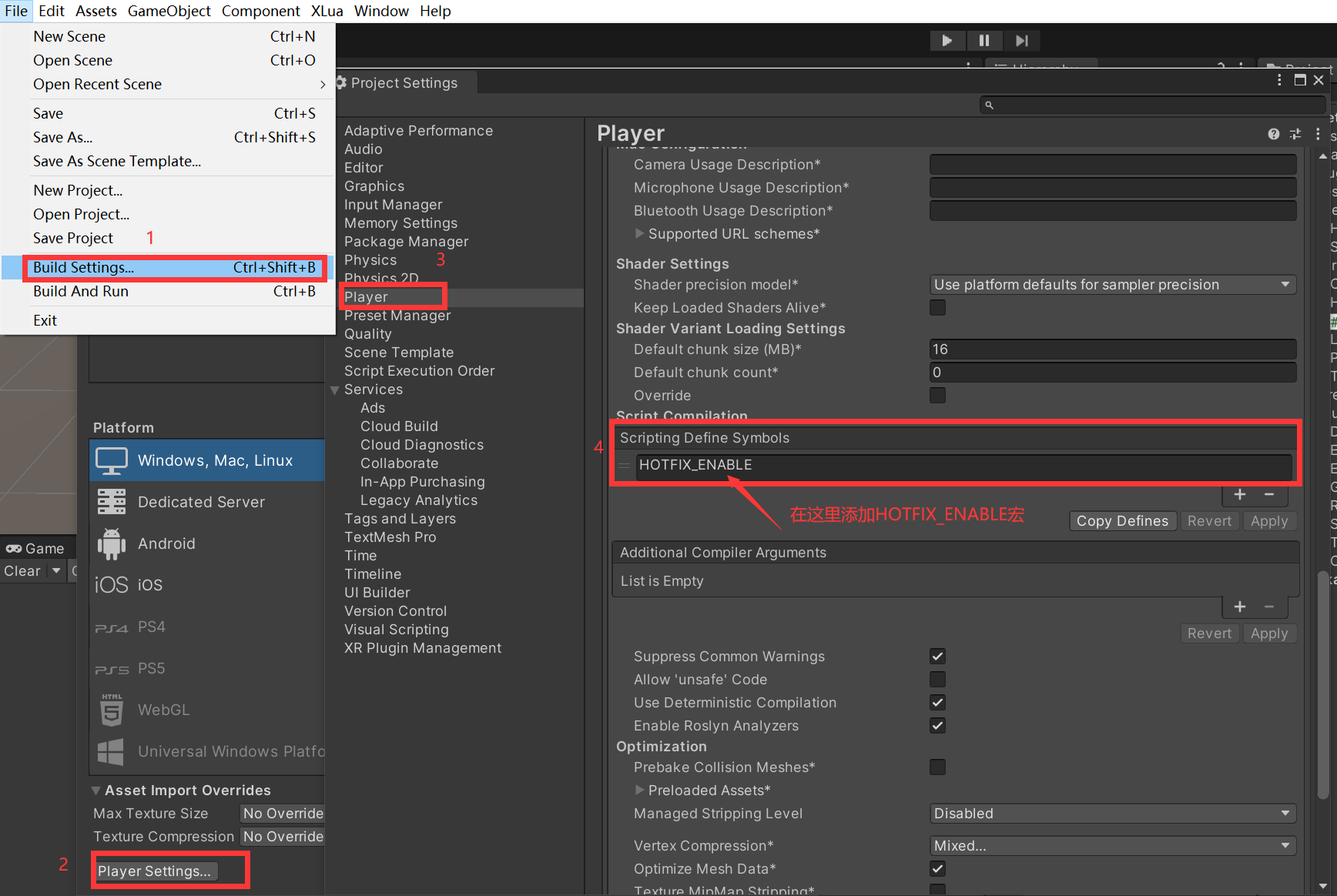Uncheck Optimize Mesh Data

937,869
